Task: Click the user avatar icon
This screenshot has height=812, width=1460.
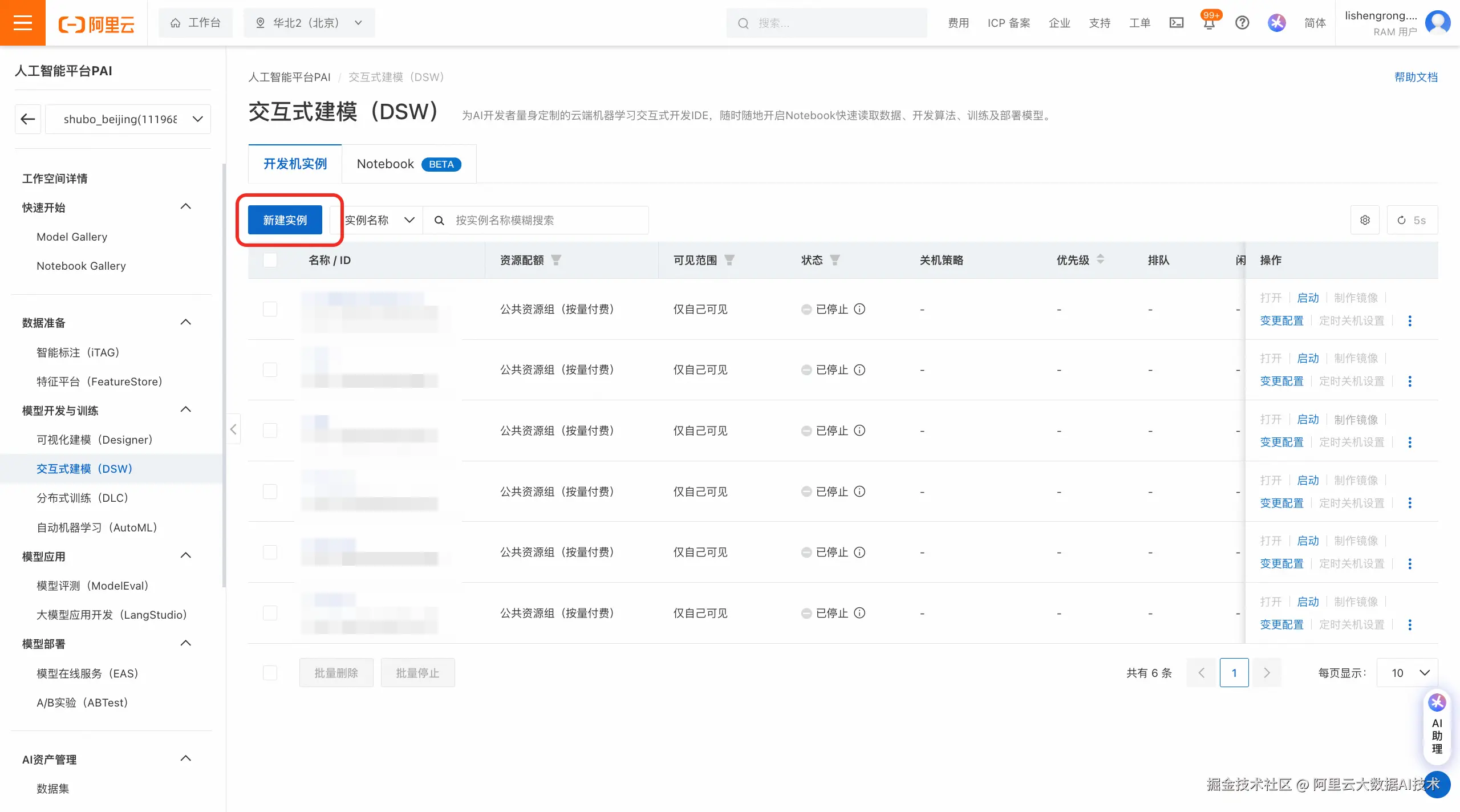Action: pos(1438,23)
